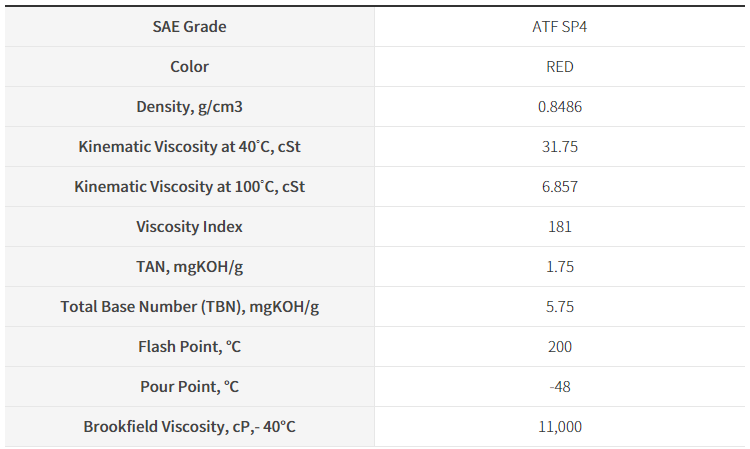Screen dimensions: 750x449
Task: Click the Viscosity Index label
Action: coord(189,227)
